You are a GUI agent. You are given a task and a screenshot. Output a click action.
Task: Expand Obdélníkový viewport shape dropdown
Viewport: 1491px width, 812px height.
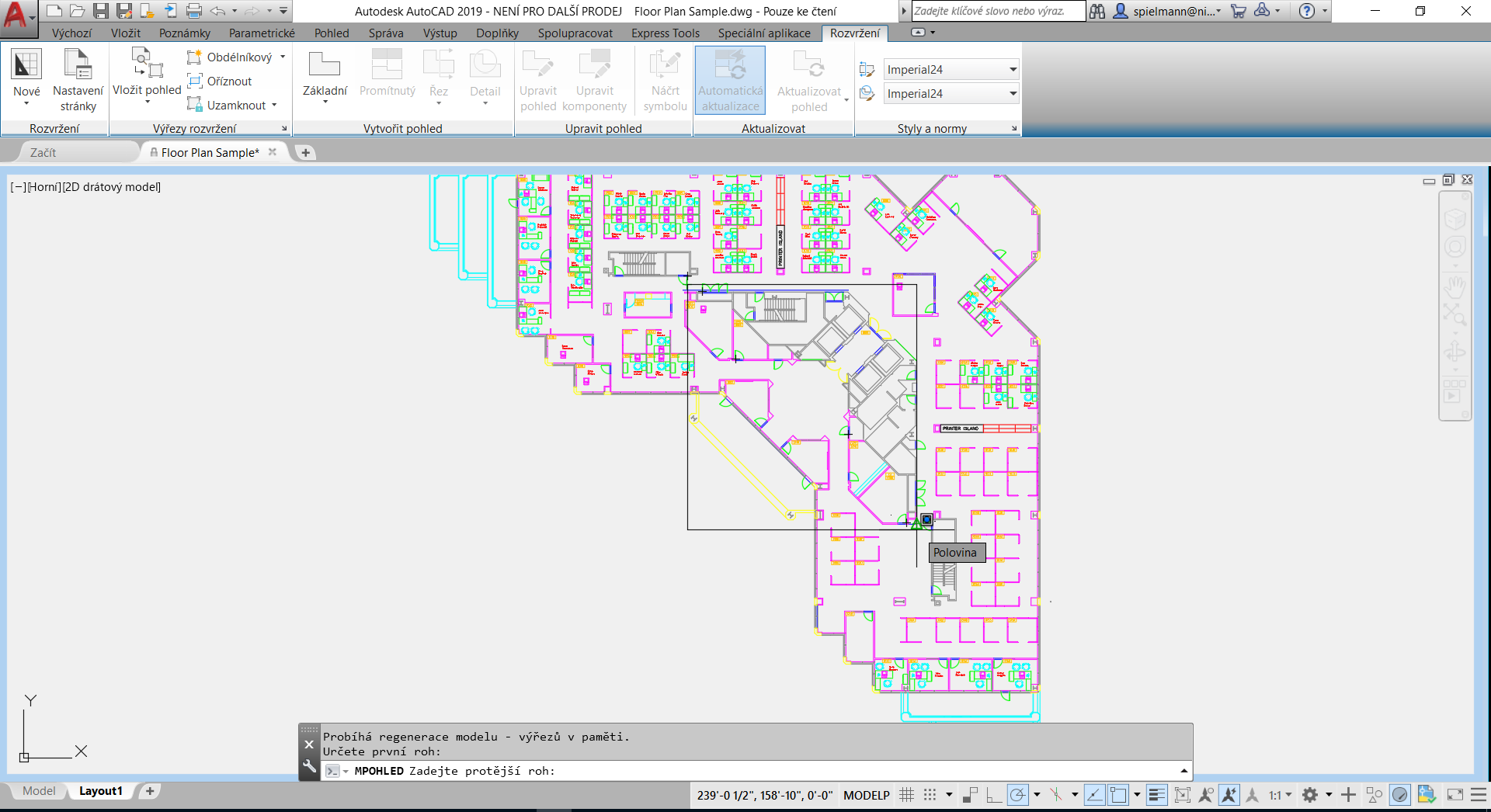click(x=283, y=57)
